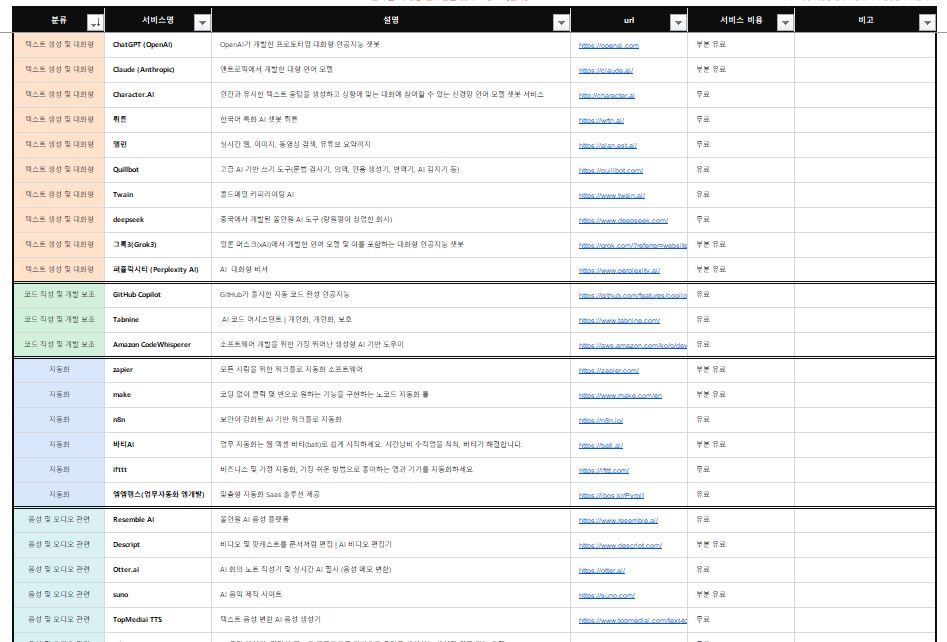Select the 바티AI service name cell
947x642 pixels.
pyautogui.click(x=158, y=445)
